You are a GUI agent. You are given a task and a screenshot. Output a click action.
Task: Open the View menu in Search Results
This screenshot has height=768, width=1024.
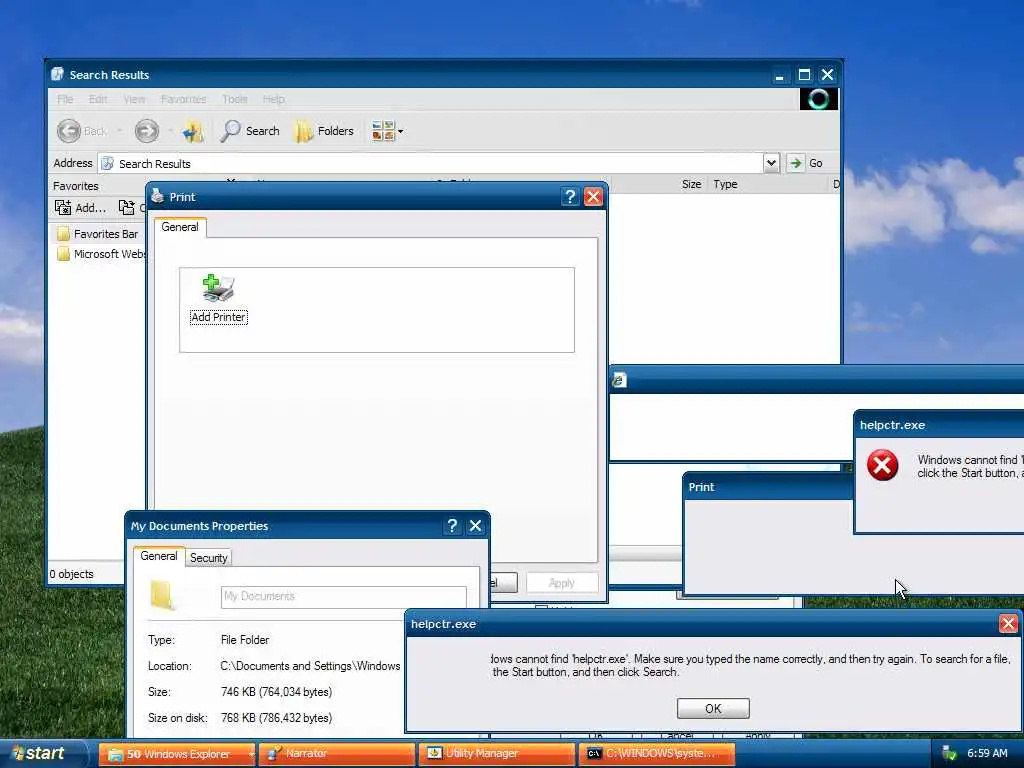134,99
